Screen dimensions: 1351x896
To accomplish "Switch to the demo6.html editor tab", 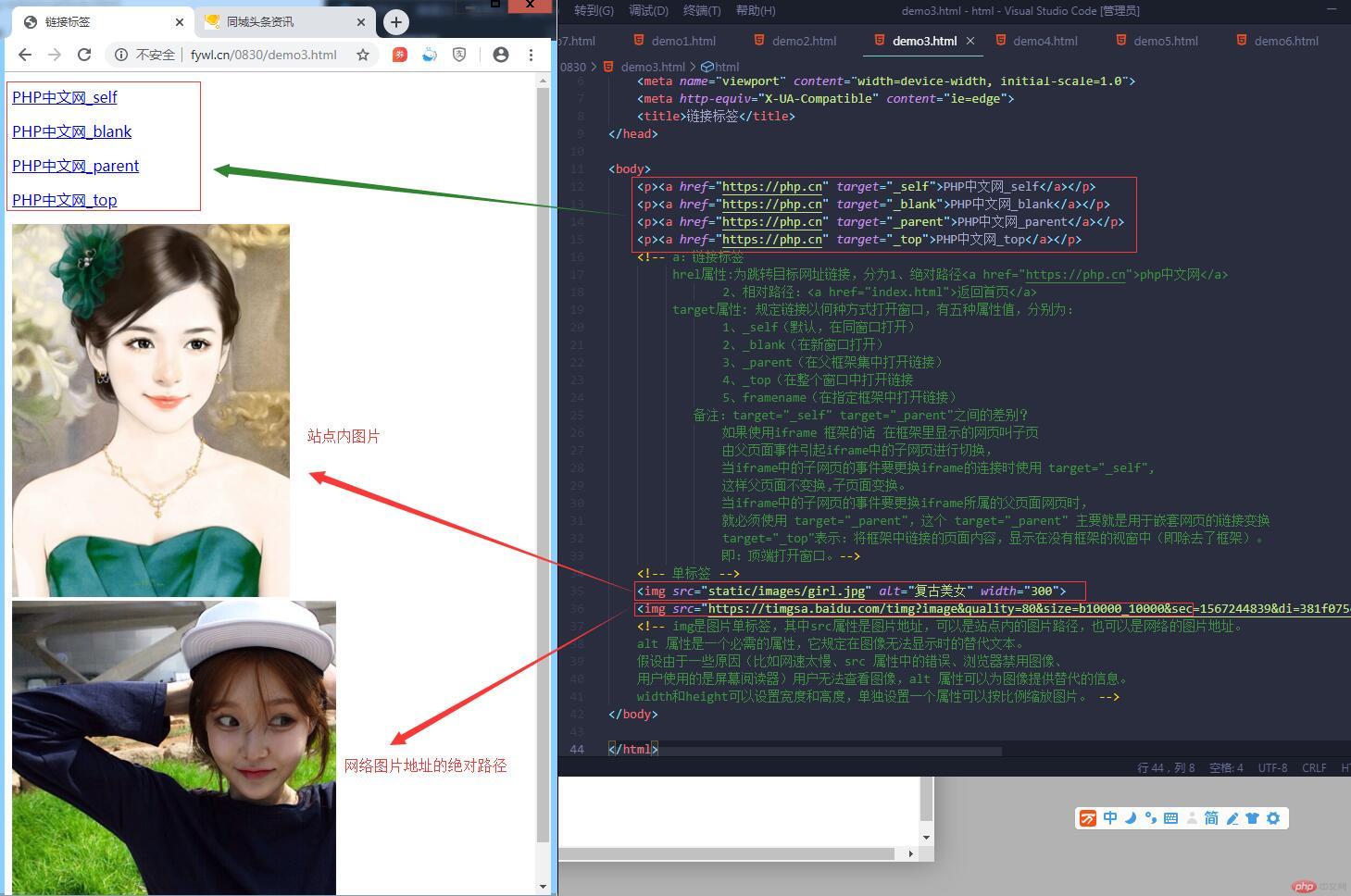I will 1277,41.
